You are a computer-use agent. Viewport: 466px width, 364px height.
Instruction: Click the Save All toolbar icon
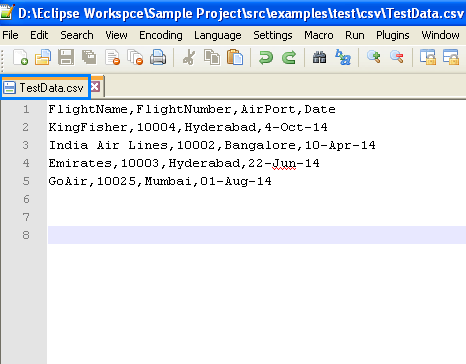pyautogui.click(x=89, y=57)
